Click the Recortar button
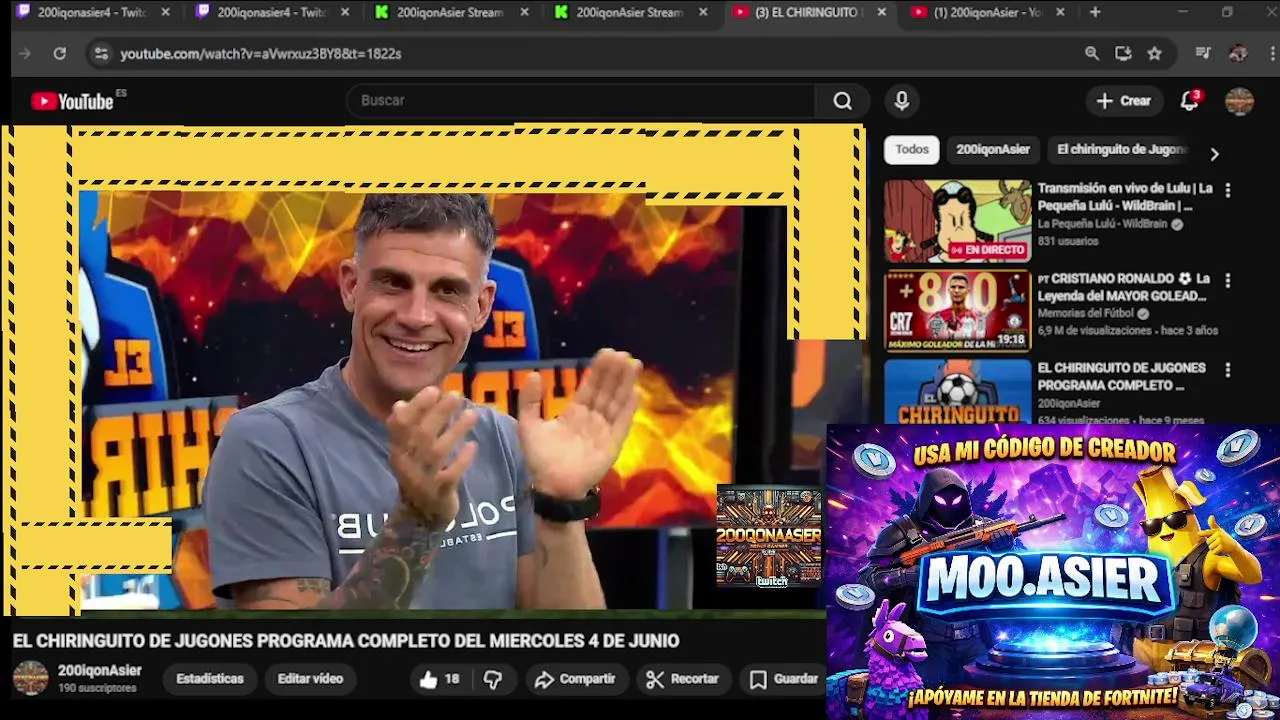 [x=683, y=679]
